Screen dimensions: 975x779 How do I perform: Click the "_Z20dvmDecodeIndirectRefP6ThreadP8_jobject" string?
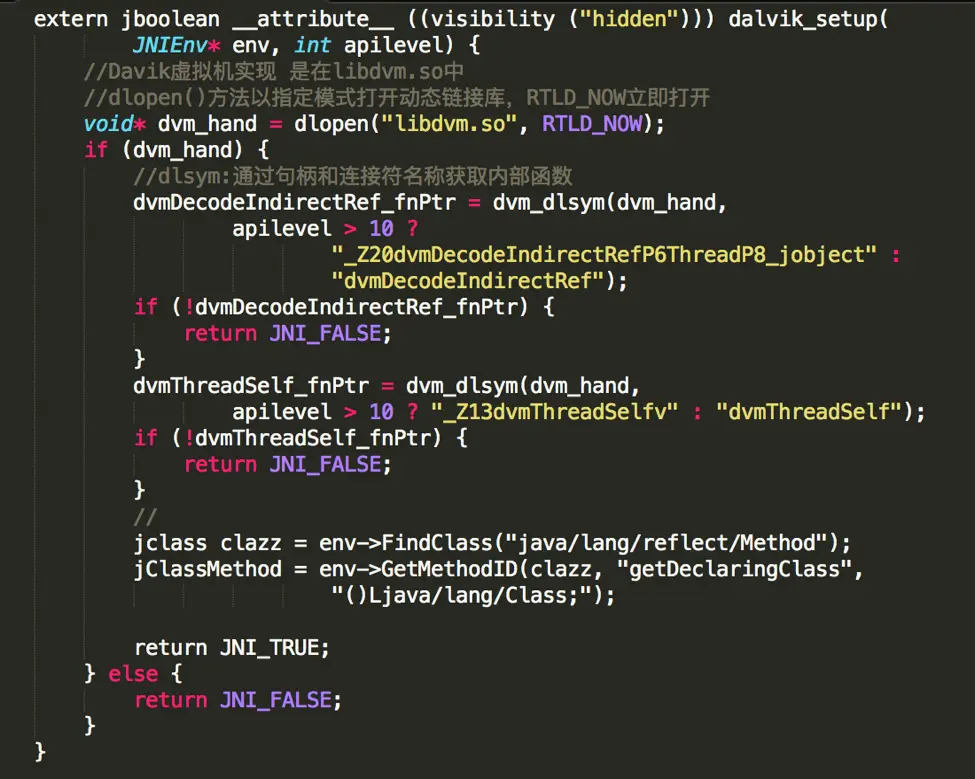pyautogui.click(x=604, y=255)
